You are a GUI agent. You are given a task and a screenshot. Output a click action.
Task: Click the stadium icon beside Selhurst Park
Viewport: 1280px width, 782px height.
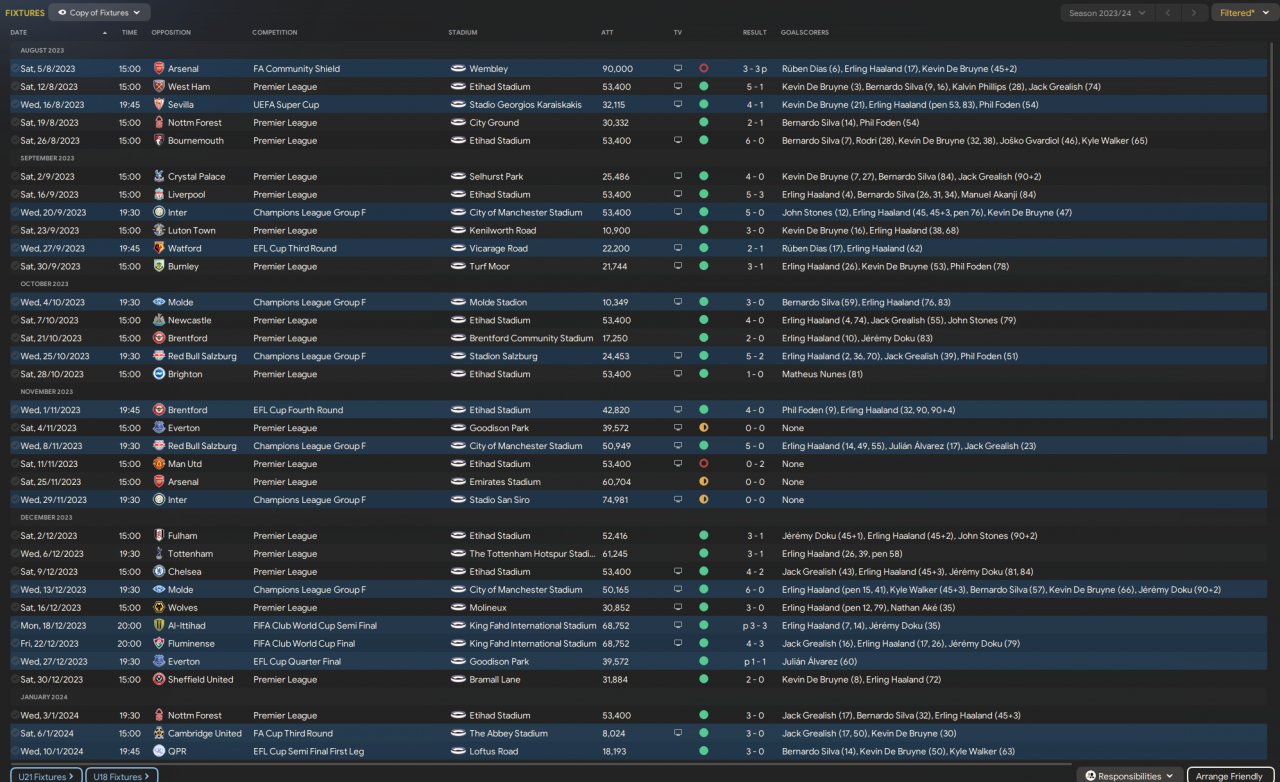[x=458, y=177]
